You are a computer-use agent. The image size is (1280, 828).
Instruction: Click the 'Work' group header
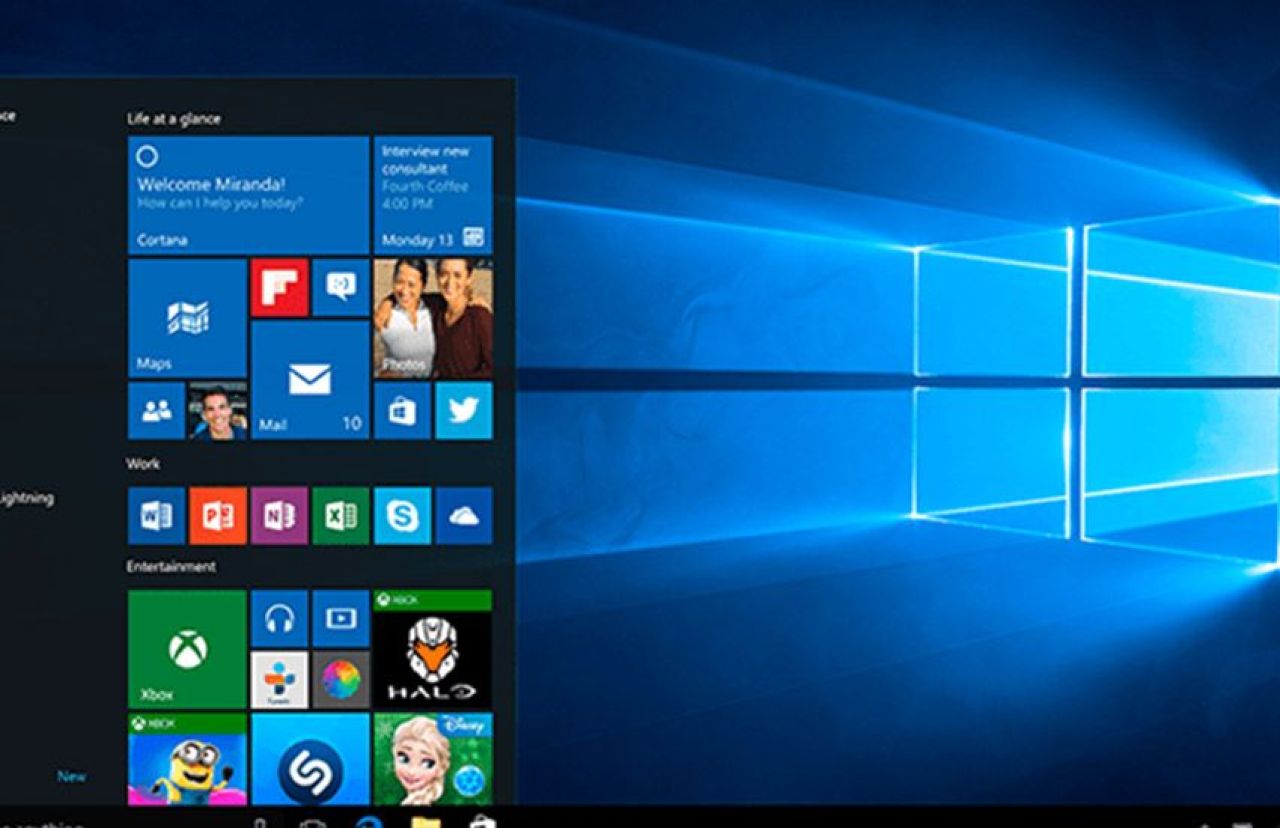coord(143,464)
